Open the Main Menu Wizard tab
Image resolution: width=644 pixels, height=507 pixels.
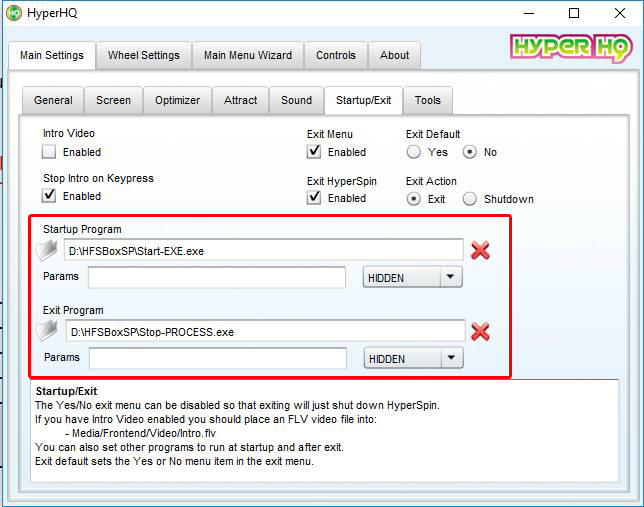pos(248,55)
